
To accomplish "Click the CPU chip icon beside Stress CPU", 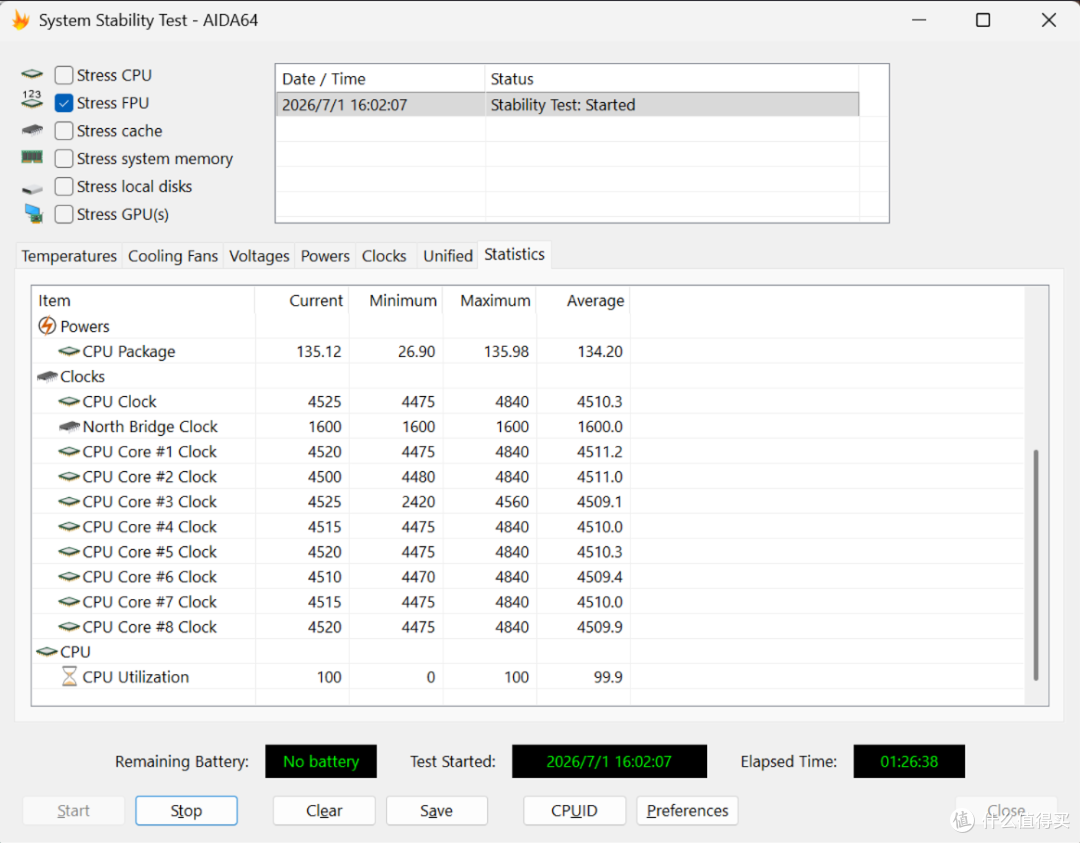I will click(32, 74).
